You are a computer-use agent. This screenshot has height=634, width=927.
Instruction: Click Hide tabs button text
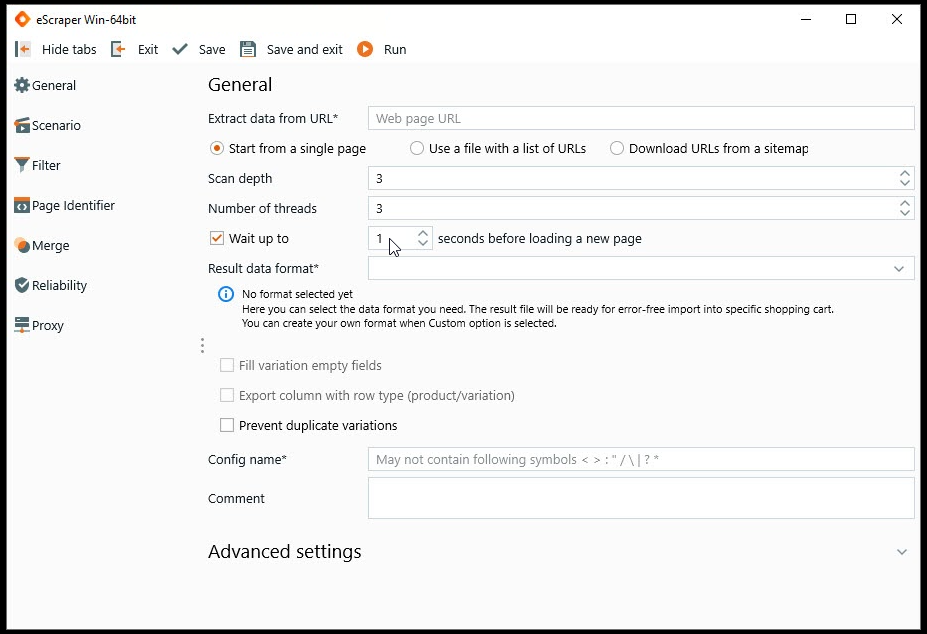(x=69, y=50)
